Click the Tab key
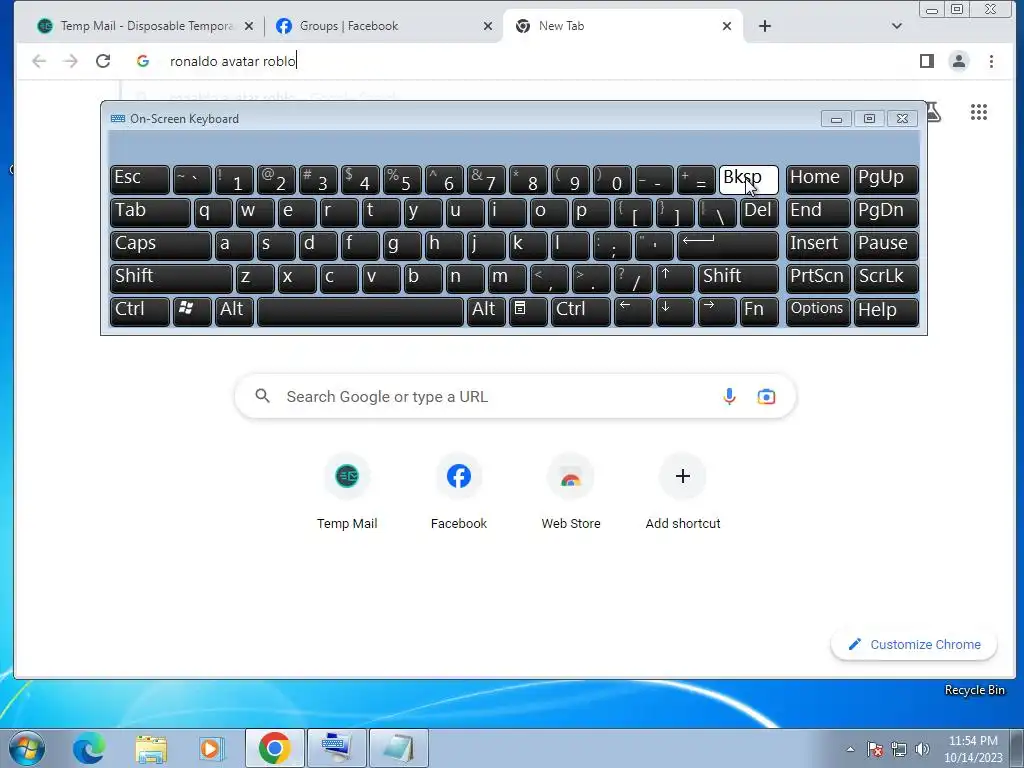Screen dimensions: 1024x768 (x=150, y=212)
